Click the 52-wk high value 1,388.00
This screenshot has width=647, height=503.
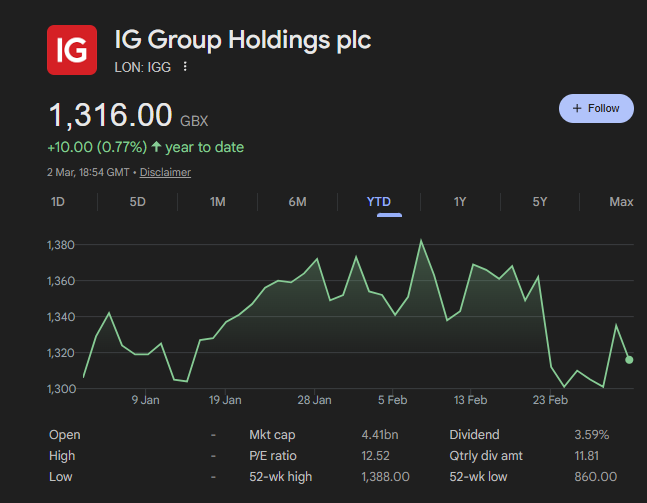[386, 477]
